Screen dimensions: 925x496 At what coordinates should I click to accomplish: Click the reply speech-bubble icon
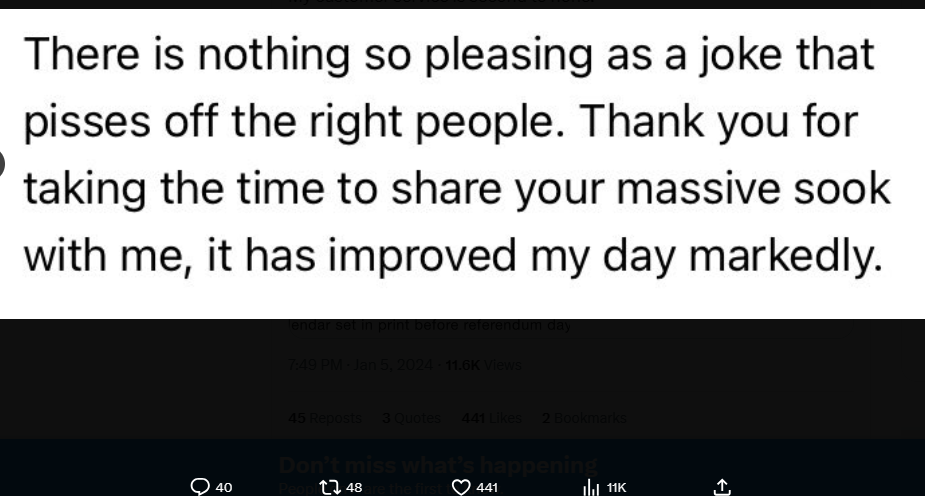point(200,487)
